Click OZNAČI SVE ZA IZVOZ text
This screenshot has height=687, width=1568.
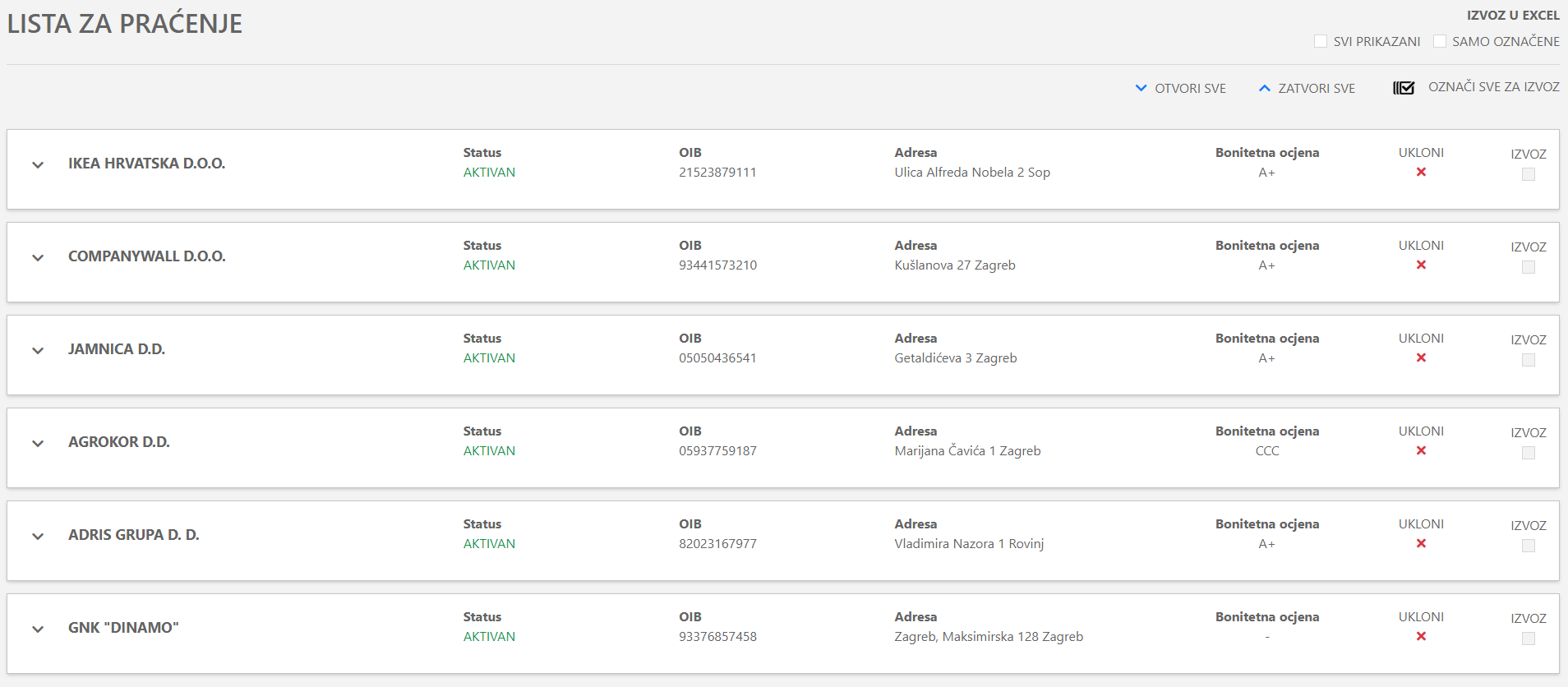(x=1494, y=86)
